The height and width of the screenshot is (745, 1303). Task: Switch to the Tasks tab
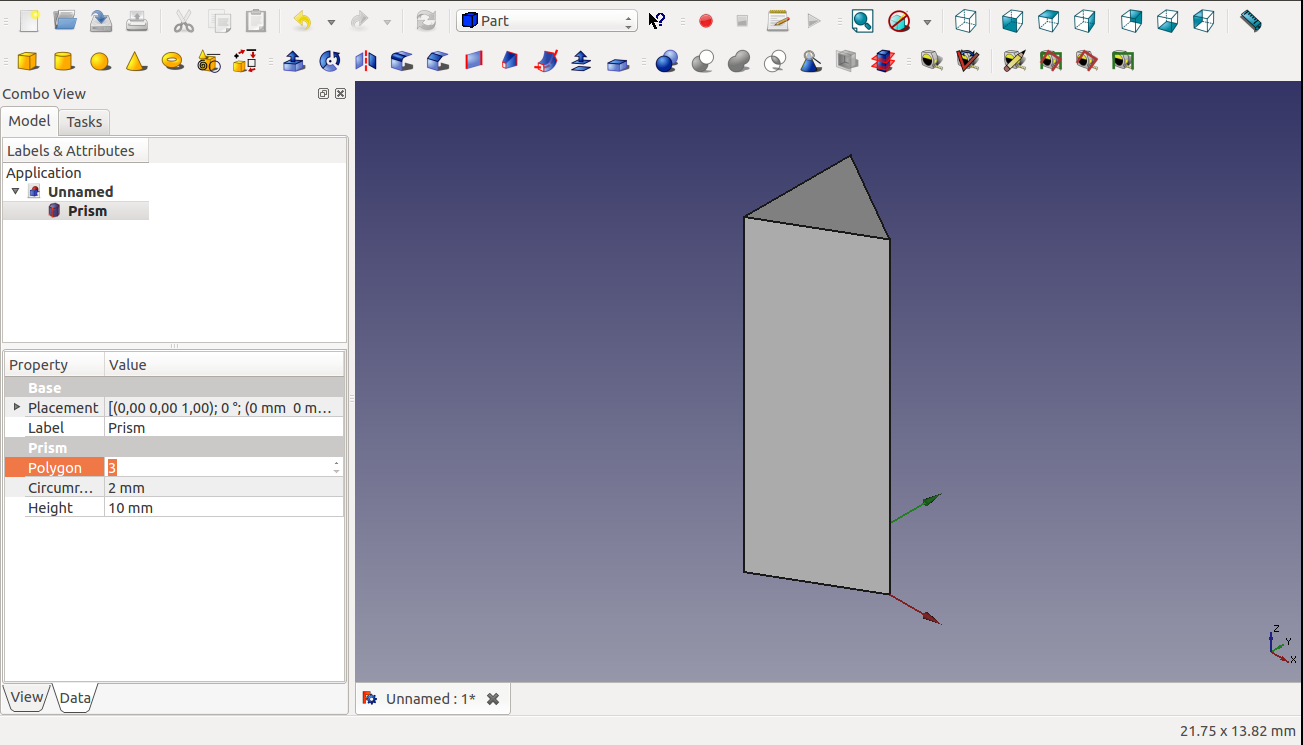point(84,122)
